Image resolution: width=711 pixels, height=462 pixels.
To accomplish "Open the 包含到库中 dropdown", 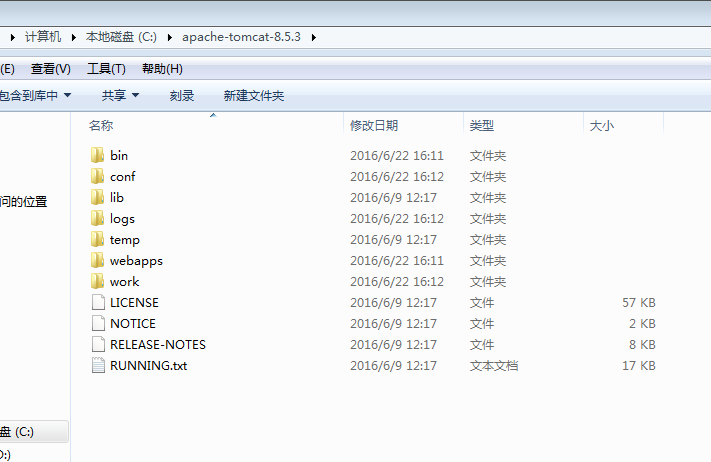I will coord(35,95).
